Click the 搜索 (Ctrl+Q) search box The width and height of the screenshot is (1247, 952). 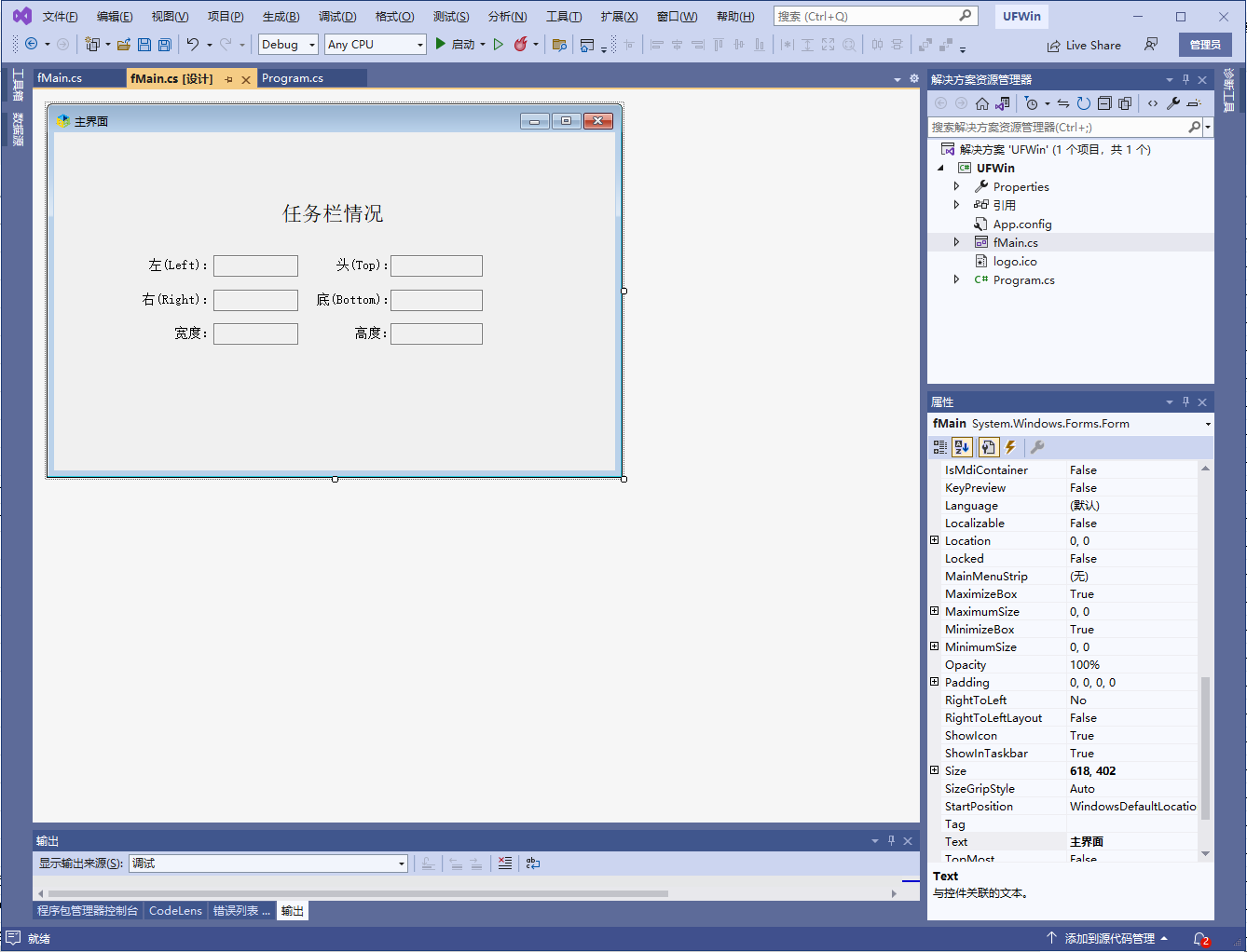(875, 16)
